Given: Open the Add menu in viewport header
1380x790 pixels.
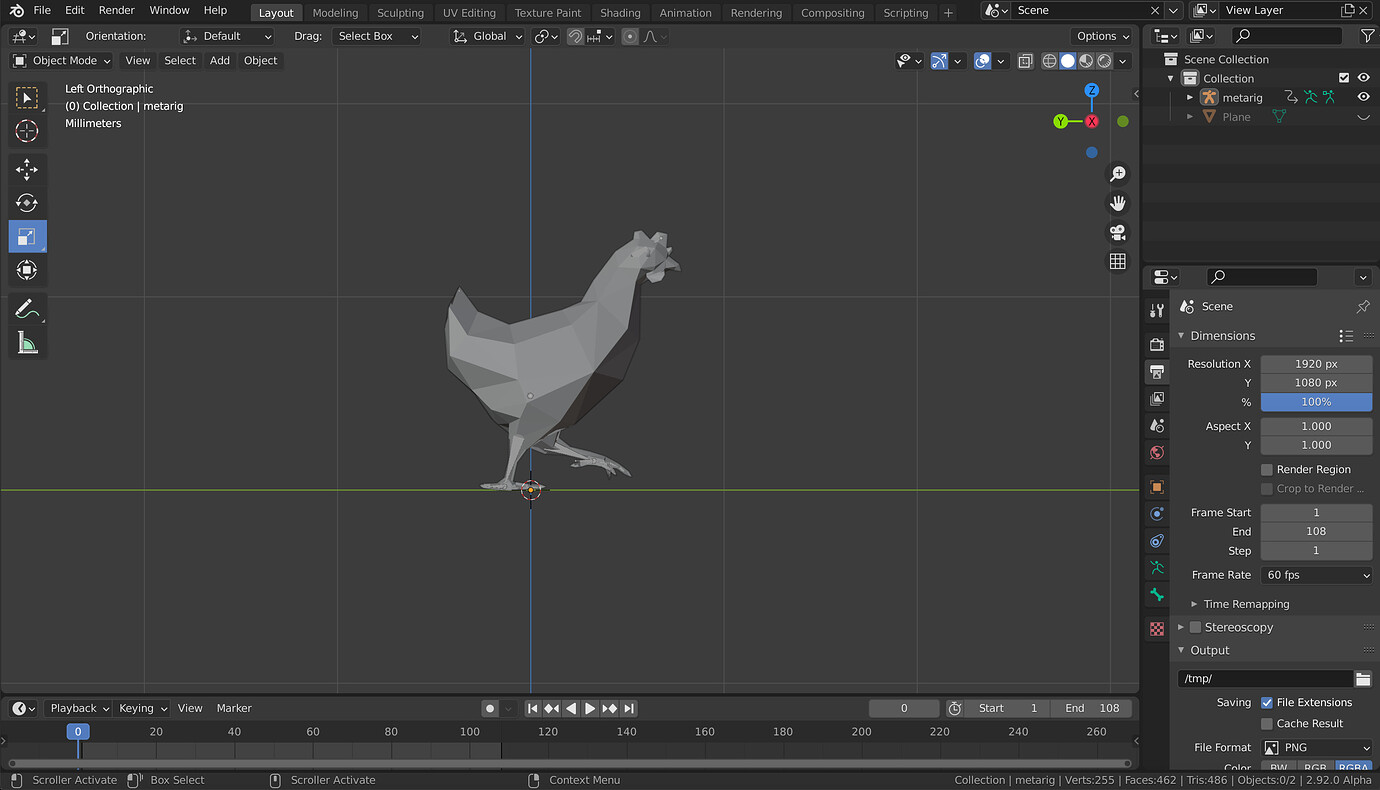Looking at the screenshot, I should (220, 60).
